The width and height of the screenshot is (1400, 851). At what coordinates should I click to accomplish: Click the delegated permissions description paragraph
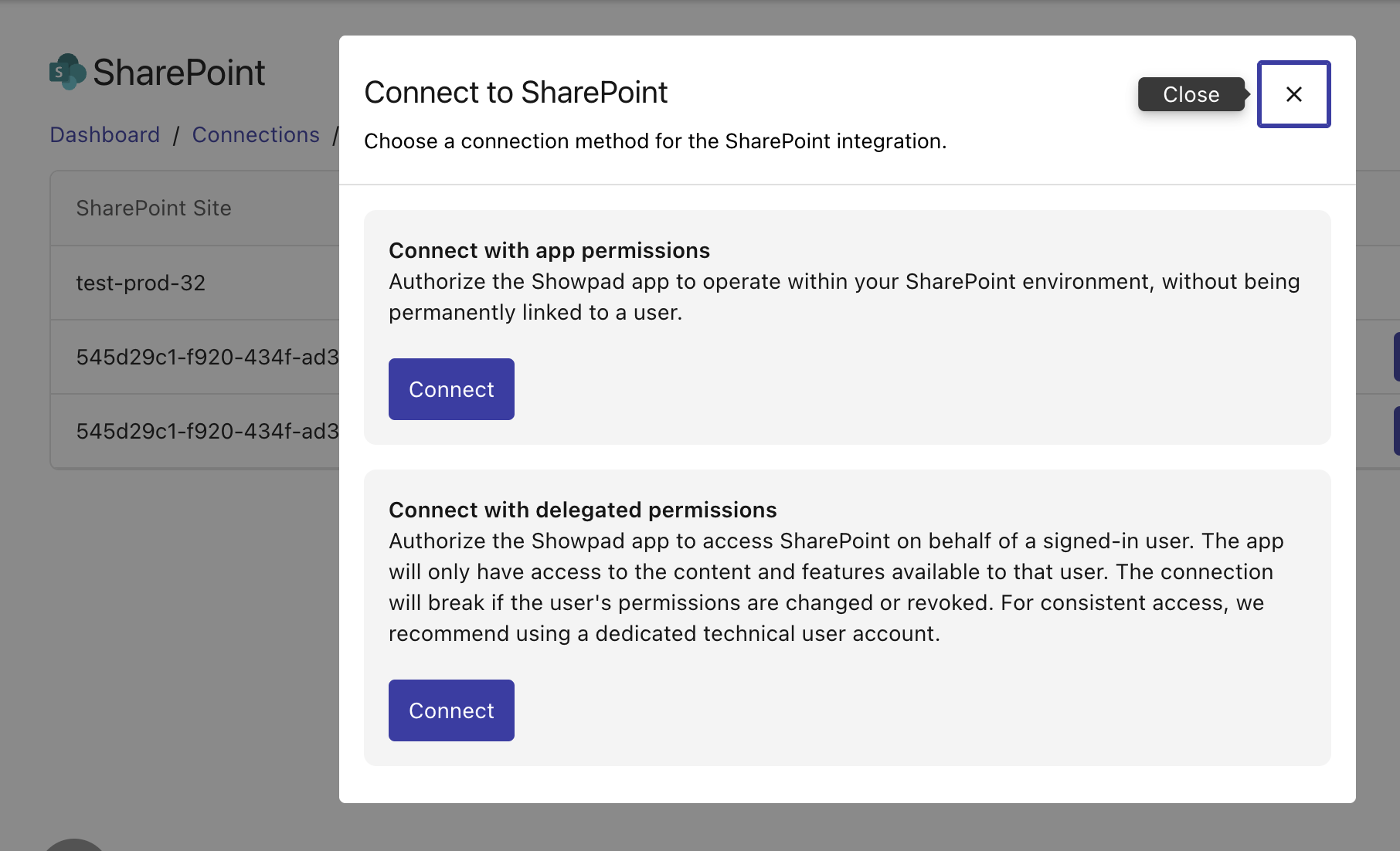pos(834,587)
